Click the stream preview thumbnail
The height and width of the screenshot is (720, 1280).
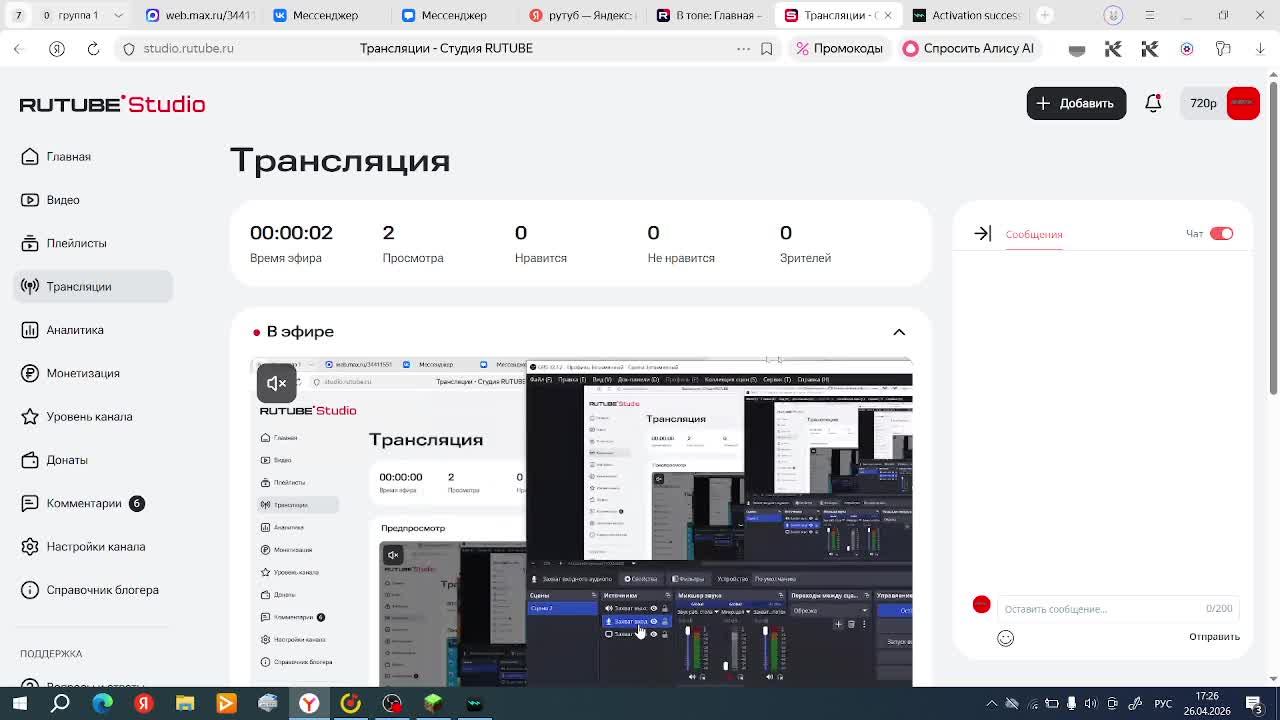click(x=581, y=521)
